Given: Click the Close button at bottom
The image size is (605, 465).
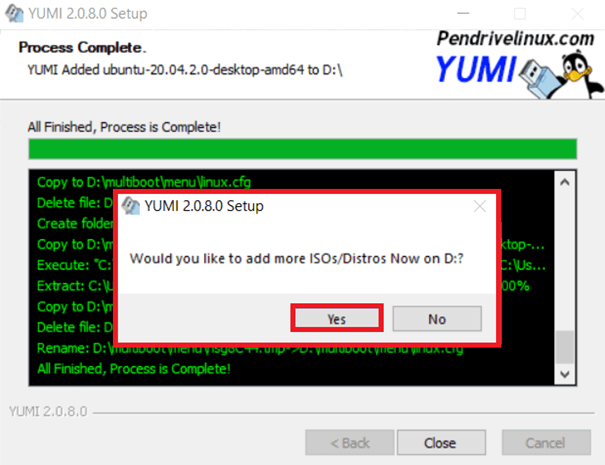Looking at the screenshot, I should [x=441, y=442].
